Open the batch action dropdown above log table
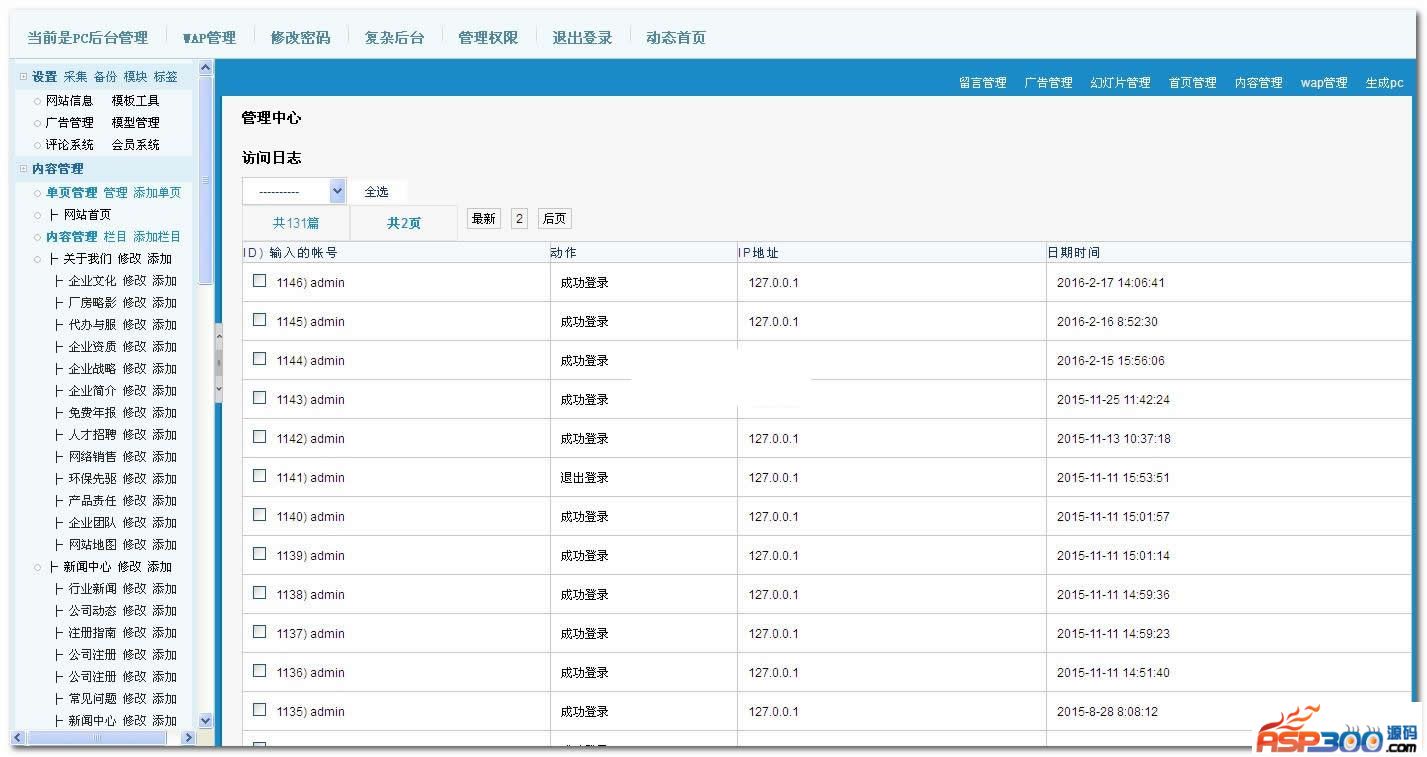This screenshot has width=1427, height=757. coord(294,191)
